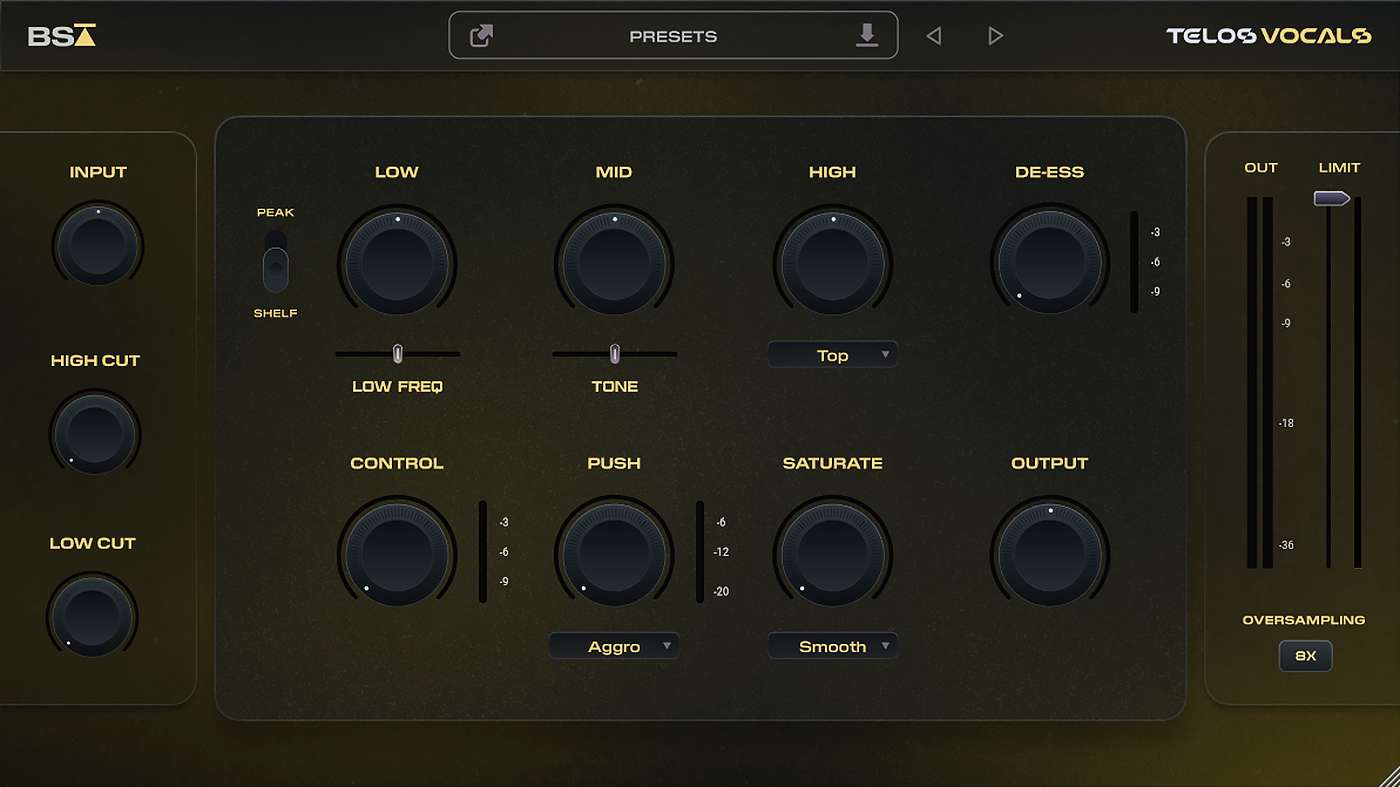Screen dimensions: 1400x787
Task: Open the Push Aggro mode dropdown
Action: pyautogui.click(x=614, y=646)
